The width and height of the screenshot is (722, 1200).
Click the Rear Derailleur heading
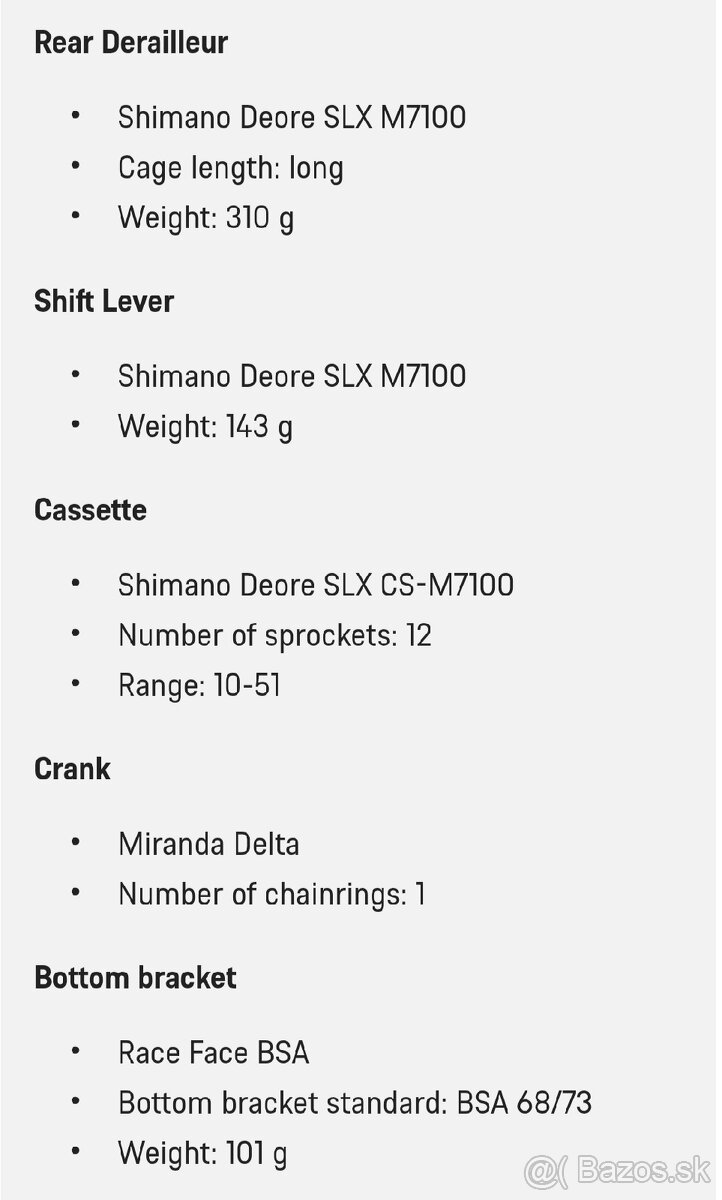(x=131, y=43)
